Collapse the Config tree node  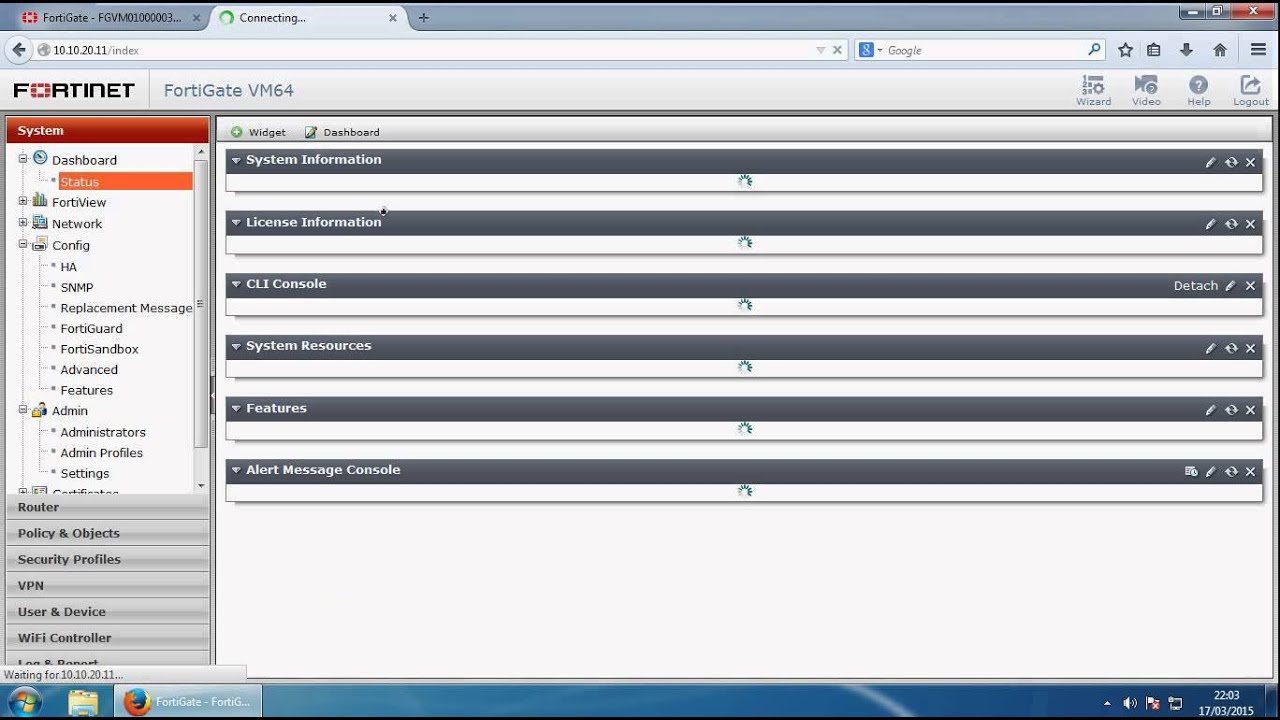(23, 244)
